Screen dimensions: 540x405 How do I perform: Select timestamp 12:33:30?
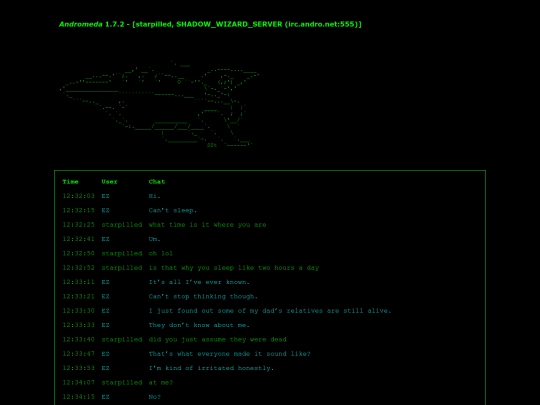point(78,311)
